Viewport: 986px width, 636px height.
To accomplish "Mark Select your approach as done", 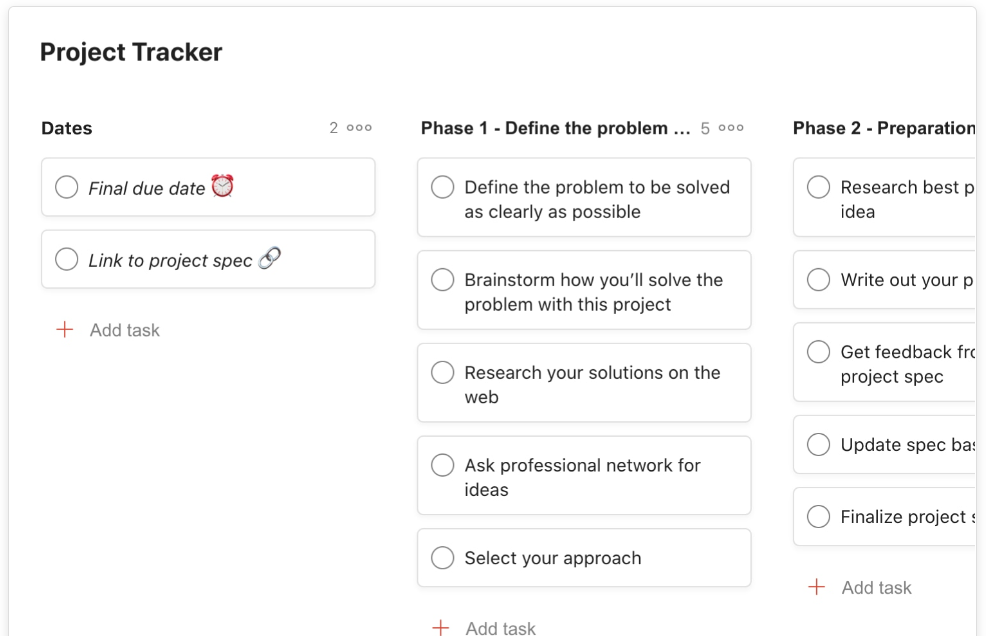I will click(443, 557).
